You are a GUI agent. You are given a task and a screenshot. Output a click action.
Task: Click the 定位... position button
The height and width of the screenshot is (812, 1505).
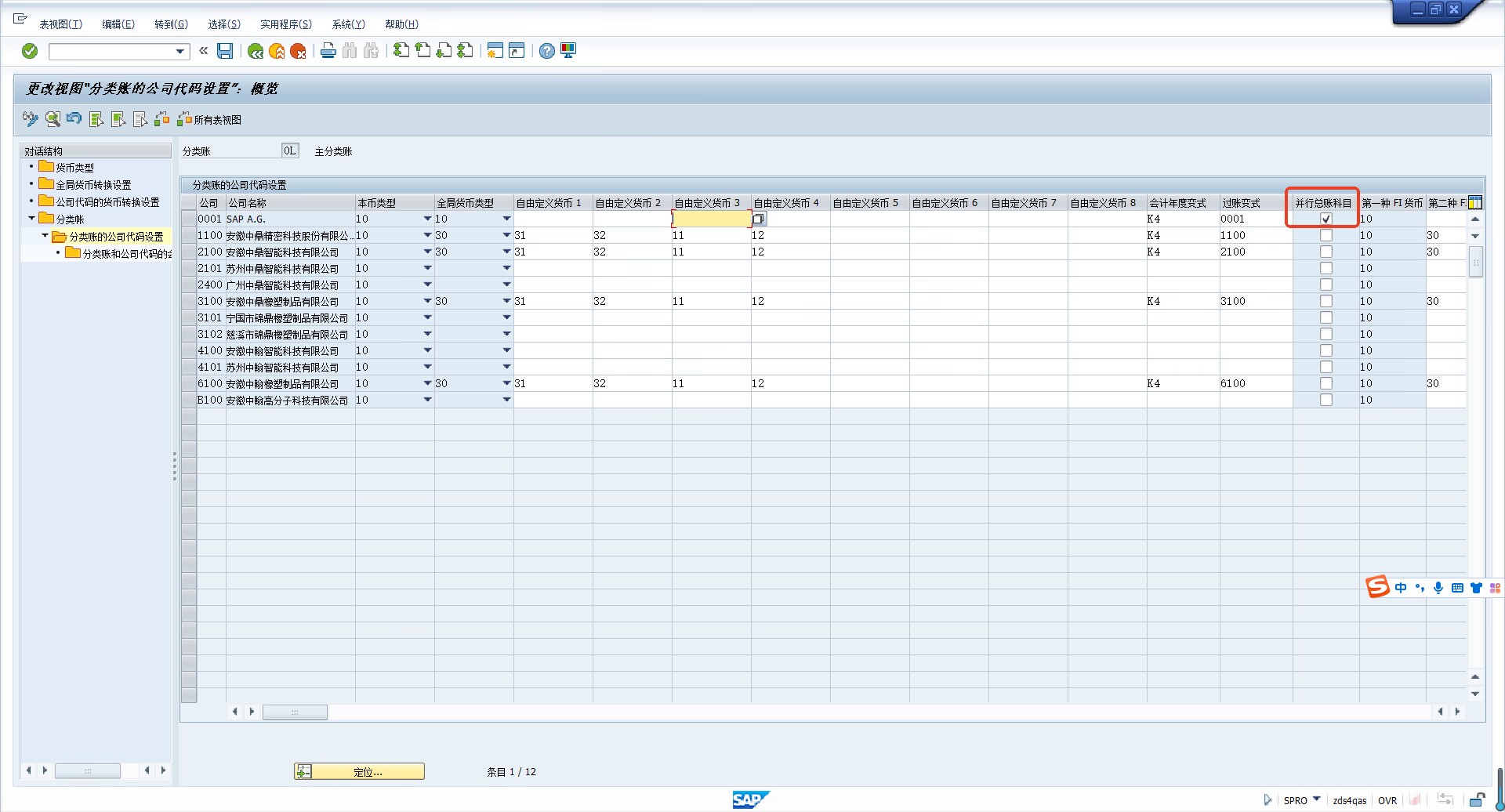pyautogui.click(x=359, y=771)
